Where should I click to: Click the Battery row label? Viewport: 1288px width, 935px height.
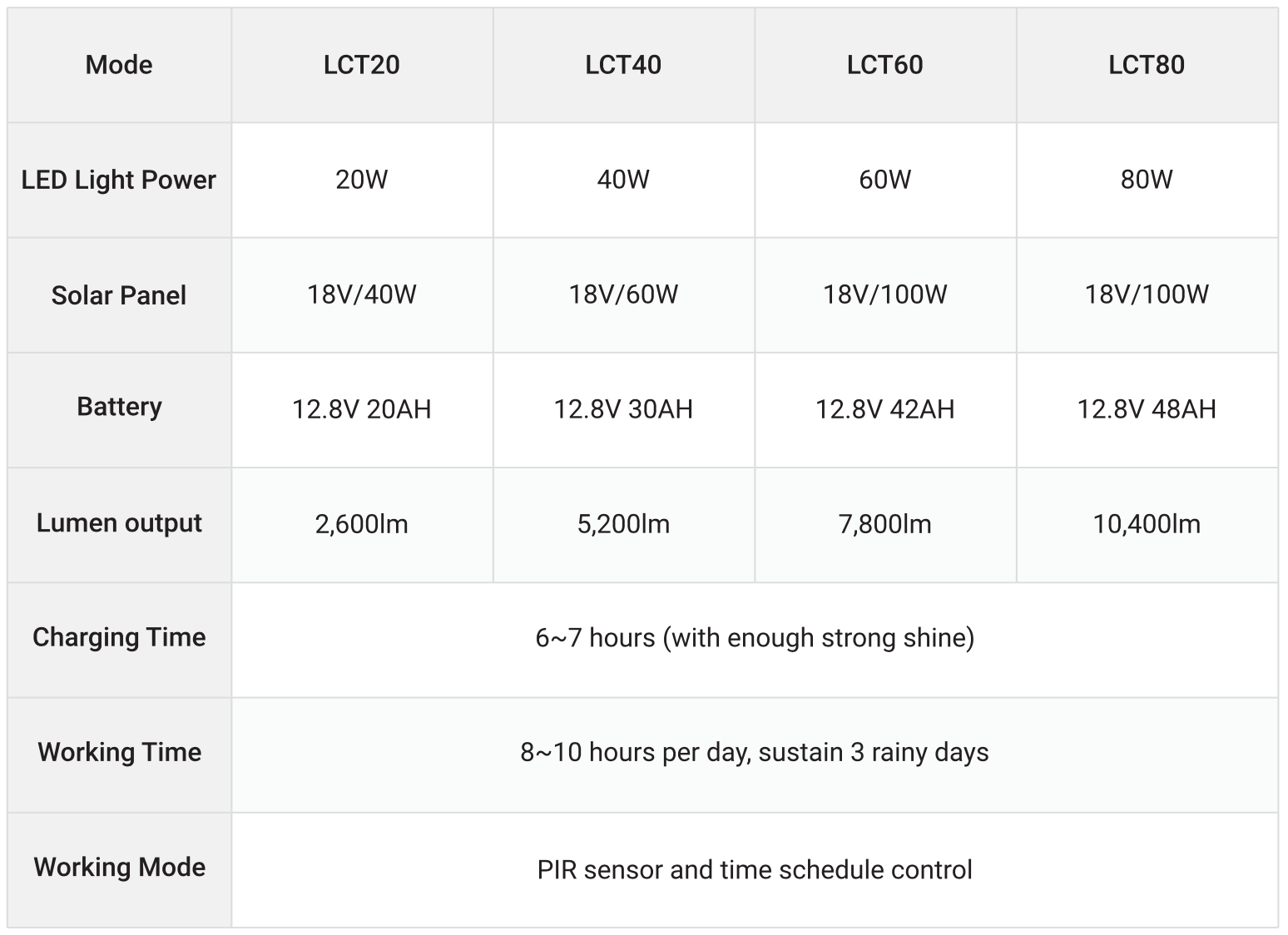(x=119, y=407)
